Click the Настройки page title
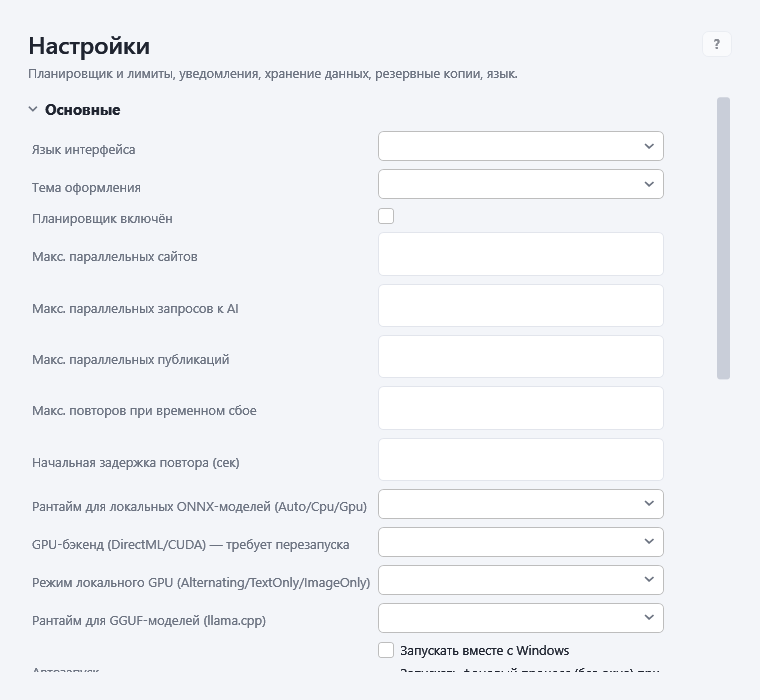This screenshot has height=700, width=760. tap(89, 46)
